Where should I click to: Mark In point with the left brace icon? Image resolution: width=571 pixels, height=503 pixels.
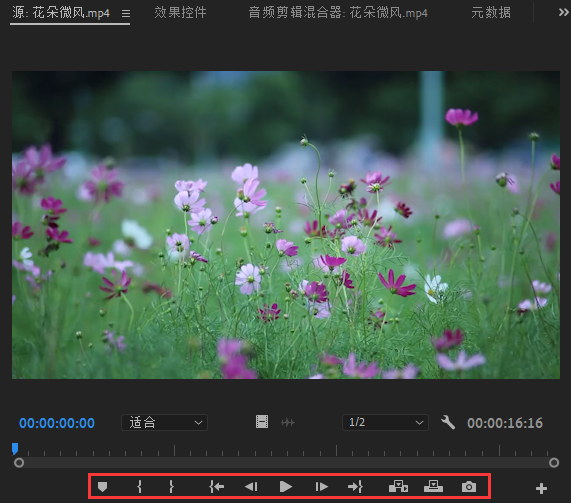click(x=139, y=487)
